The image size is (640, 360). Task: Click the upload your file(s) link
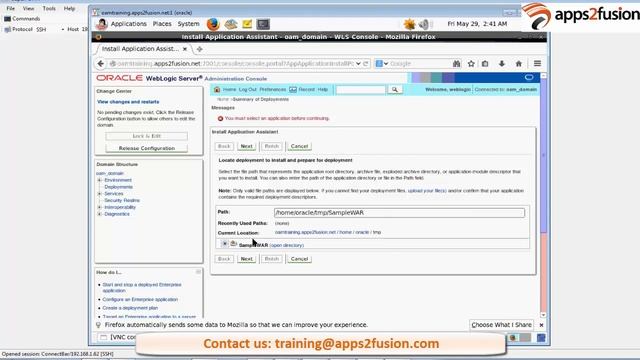coord(427,191)
